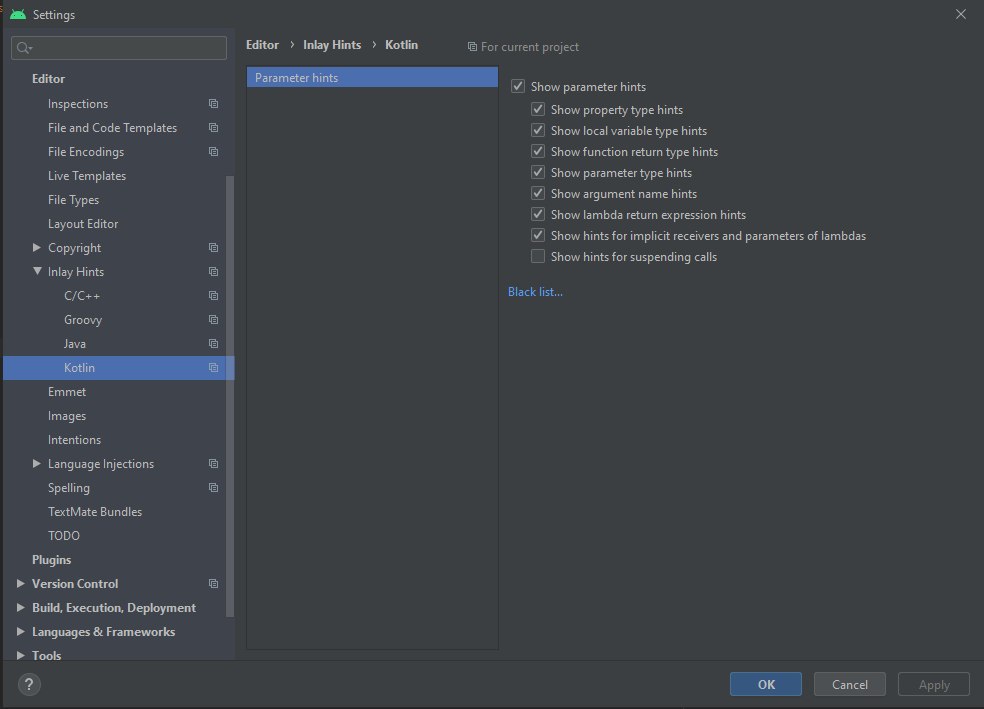
Task: Close the Settings dialog with the X
Action: click(961, 14)
